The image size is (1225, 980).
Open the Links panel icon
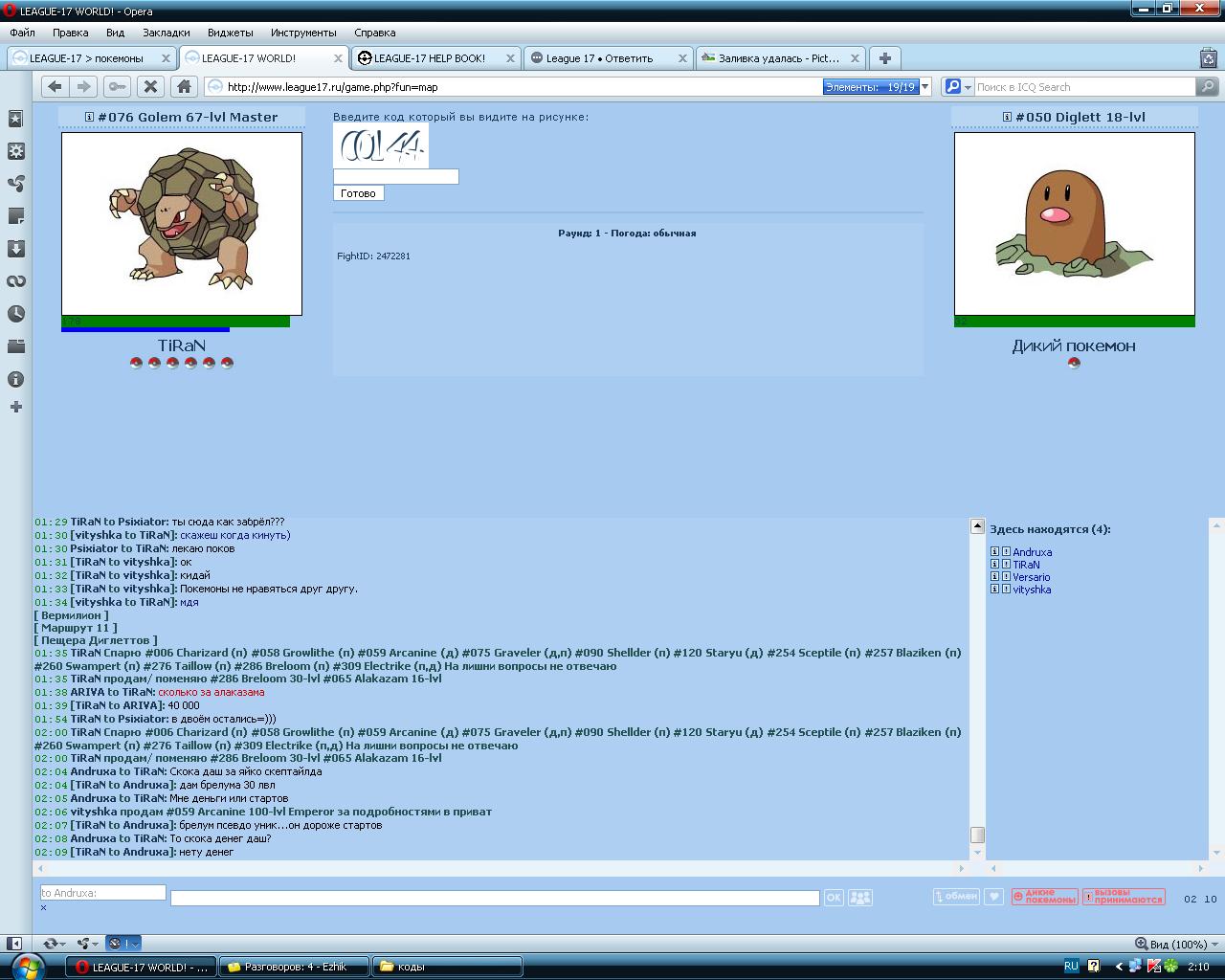(x=15, y=281)
